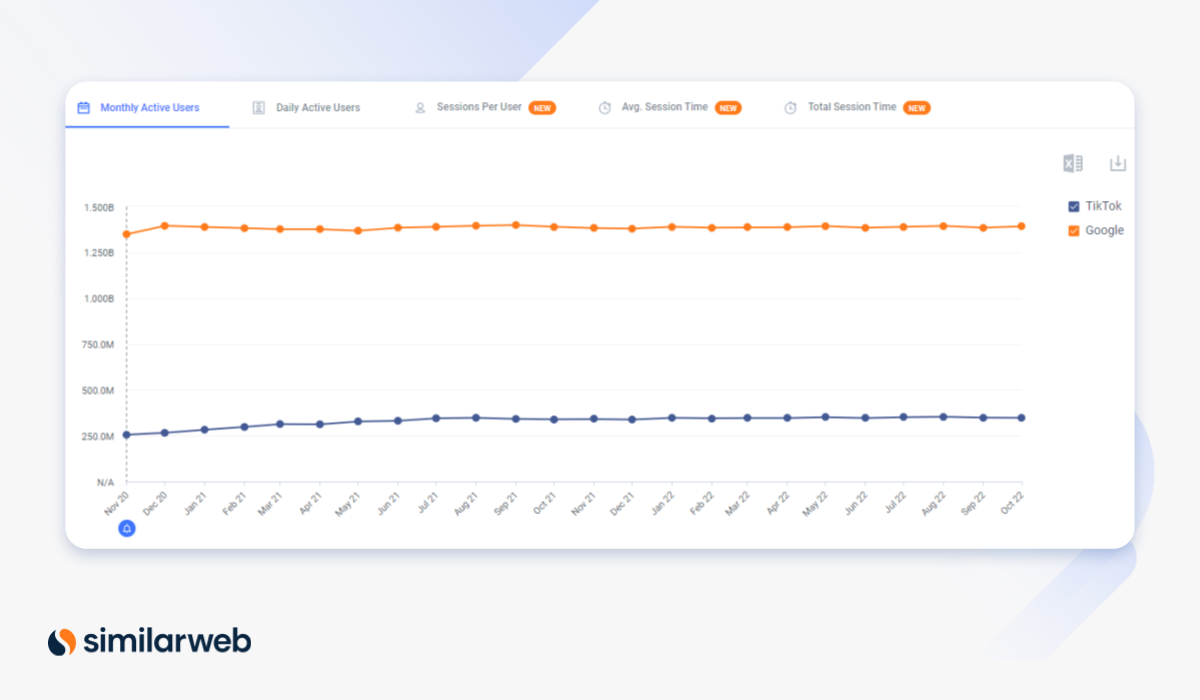Uncheck the Google legend checkbox
Image resolution: width=1200 pixels, height=700 pixels.
[x=1074, y=231]
